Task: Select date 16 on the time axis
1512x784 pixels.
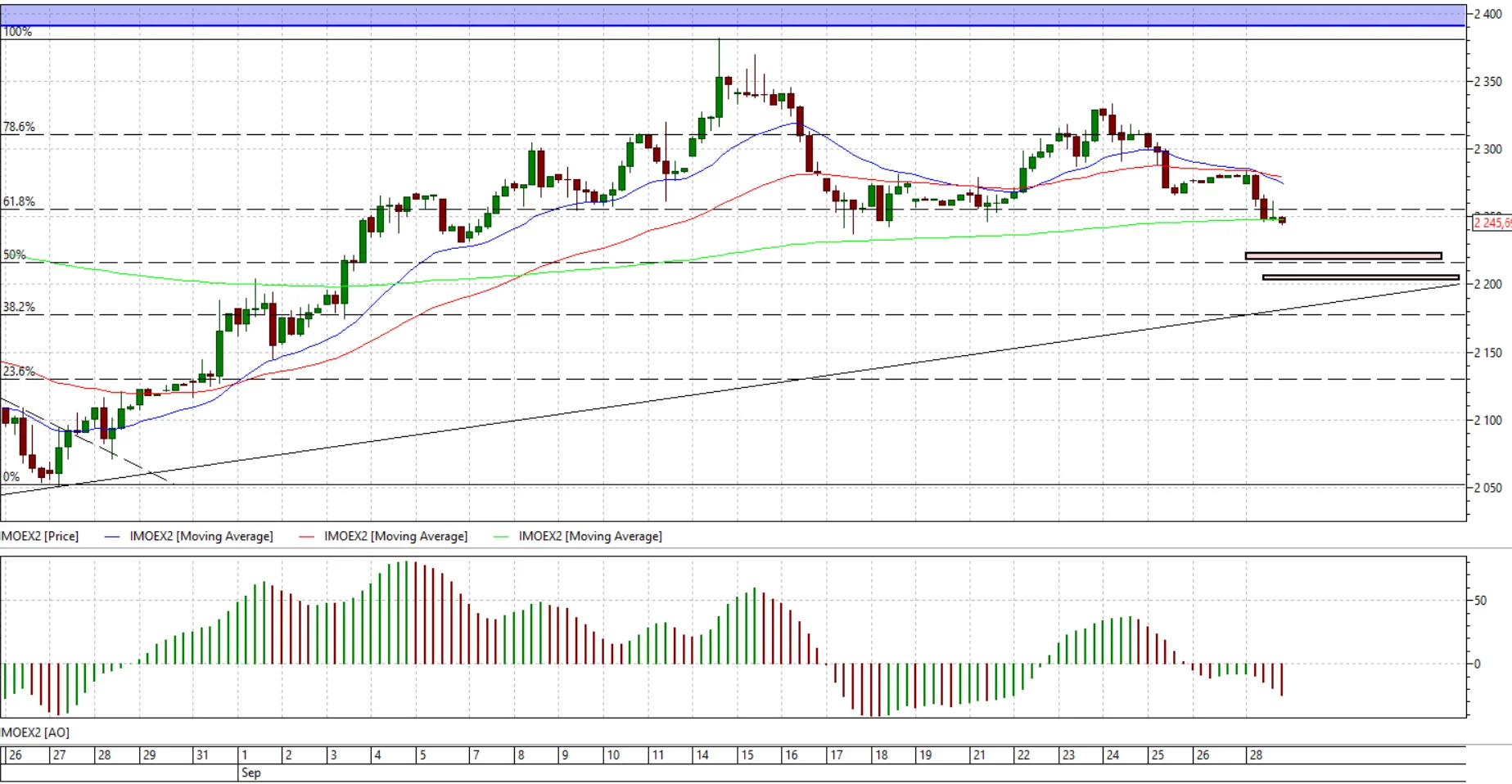Action: pos(792,755)
